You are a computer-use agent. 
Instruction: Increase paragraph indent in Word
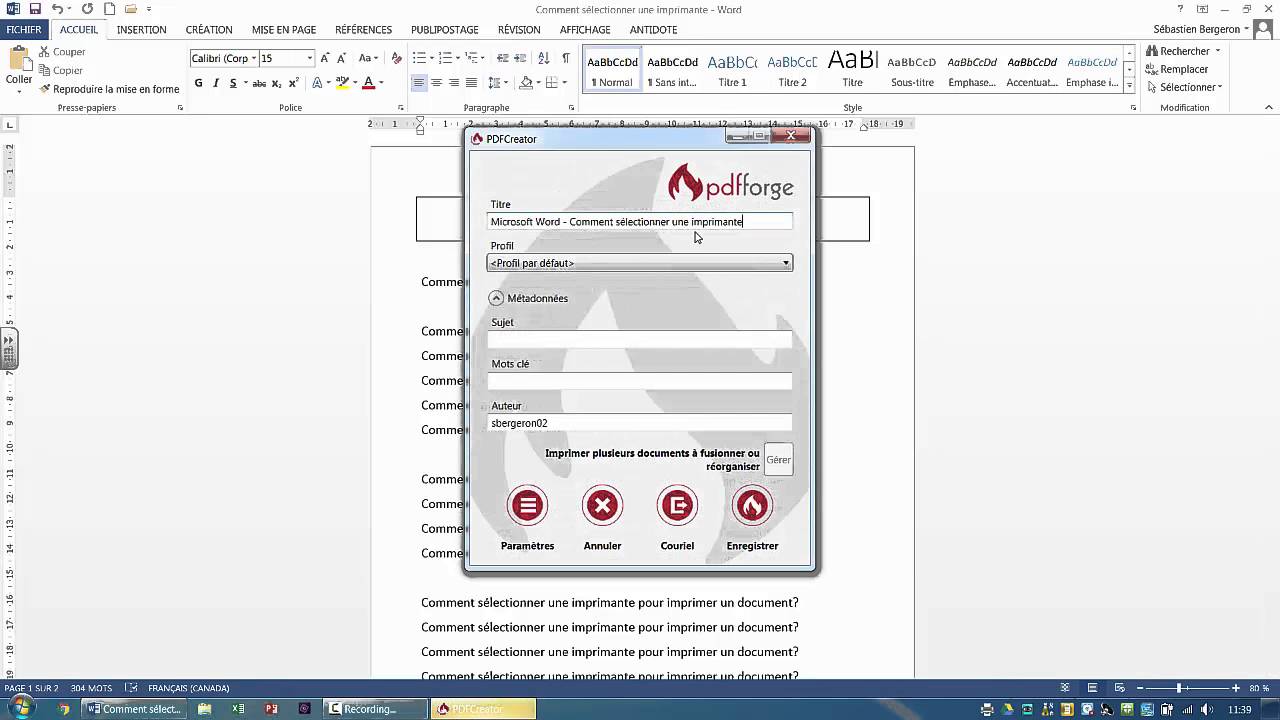pos(521,58)
